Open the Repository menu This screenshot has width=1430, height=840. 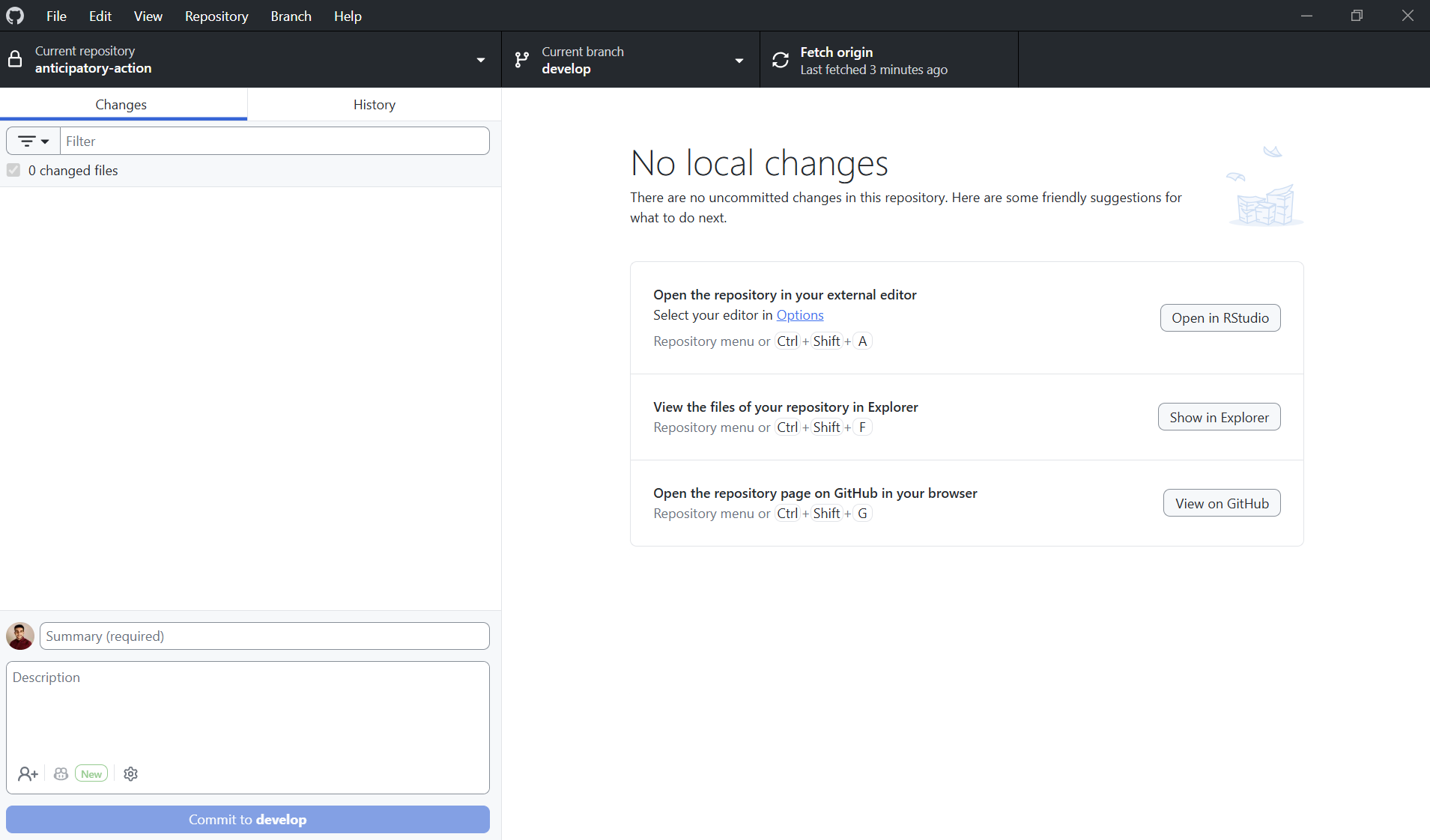pos(216,16)
